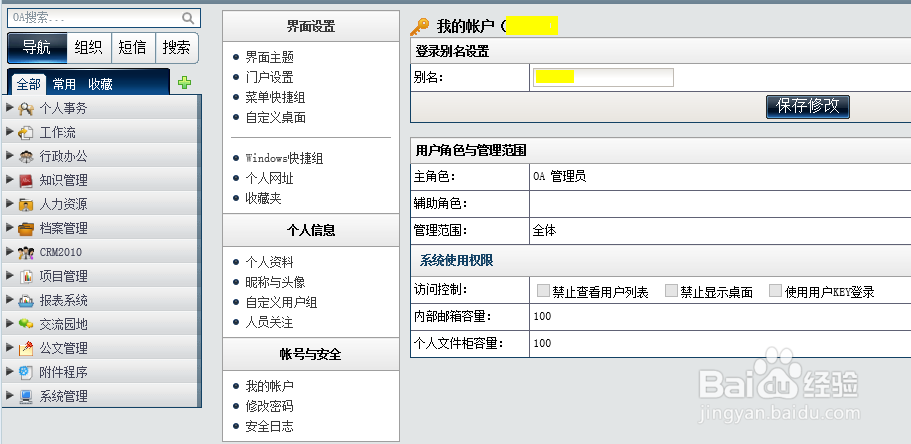
Task: Expand the 系统管理 arrow
Action: pyautogui.click(x=9, y=395)
